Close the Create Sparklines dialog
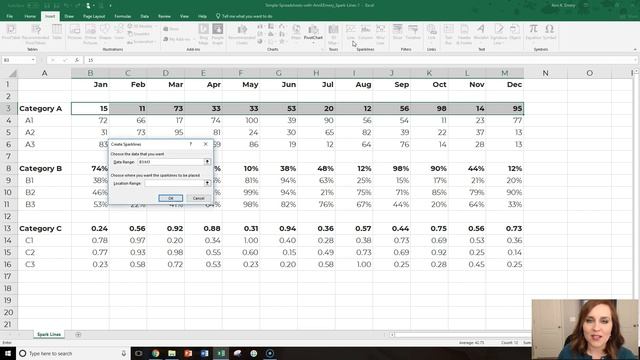640x360 pixels. (x=206, y=144)
